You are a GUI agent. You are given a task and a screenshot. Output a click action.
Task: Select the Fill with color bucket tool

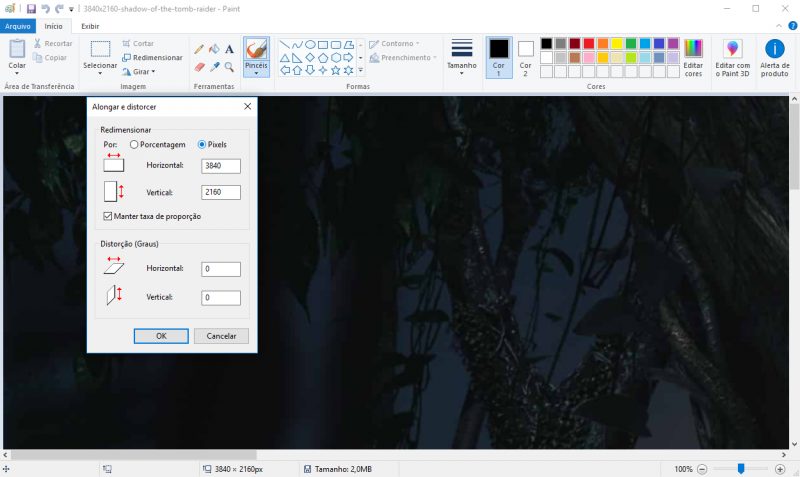pyautogui.click(x=214, y=48)
